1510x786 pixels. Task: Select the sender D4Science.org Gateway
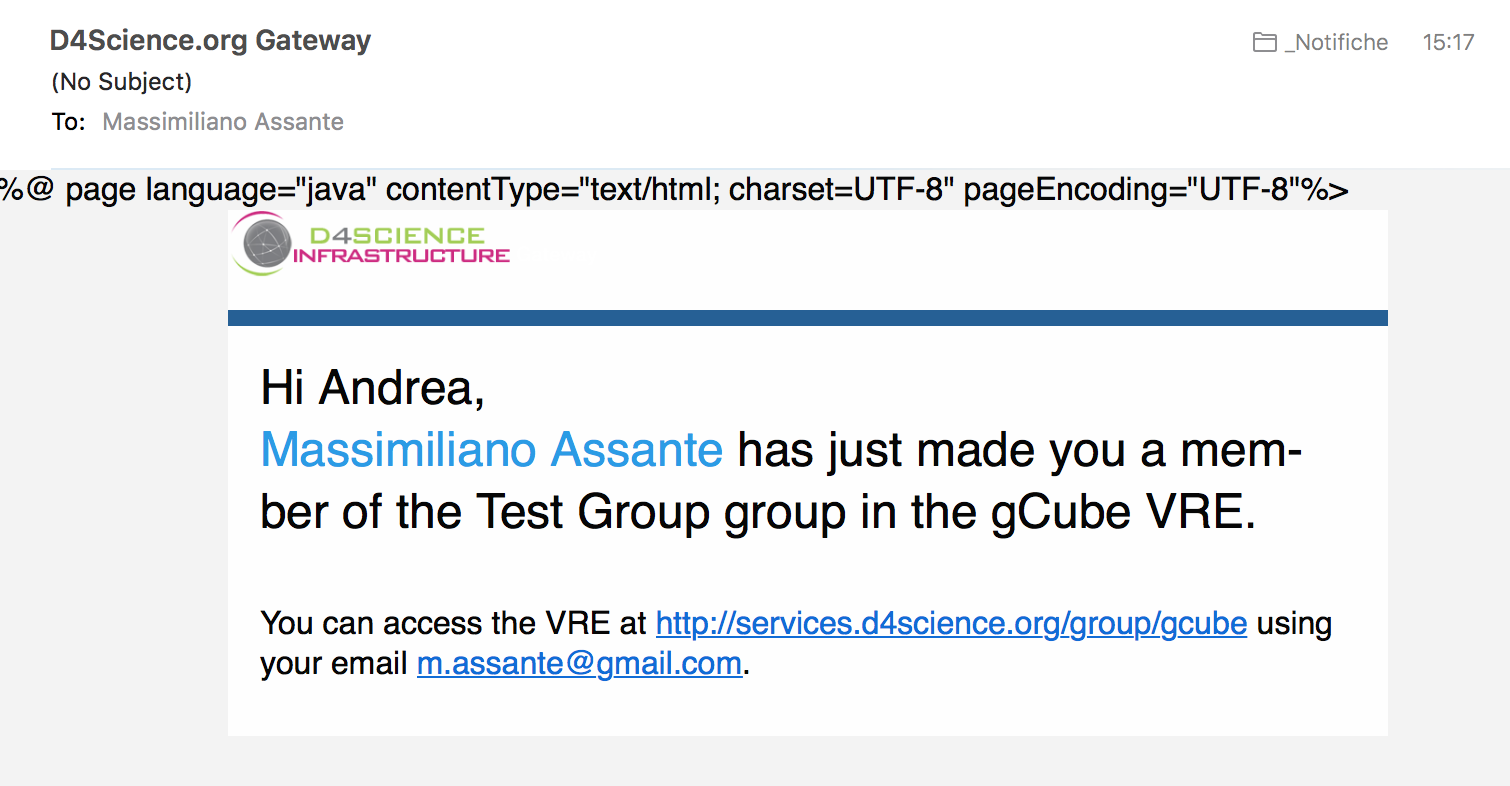pyautogui.click(x=210, y=41)
